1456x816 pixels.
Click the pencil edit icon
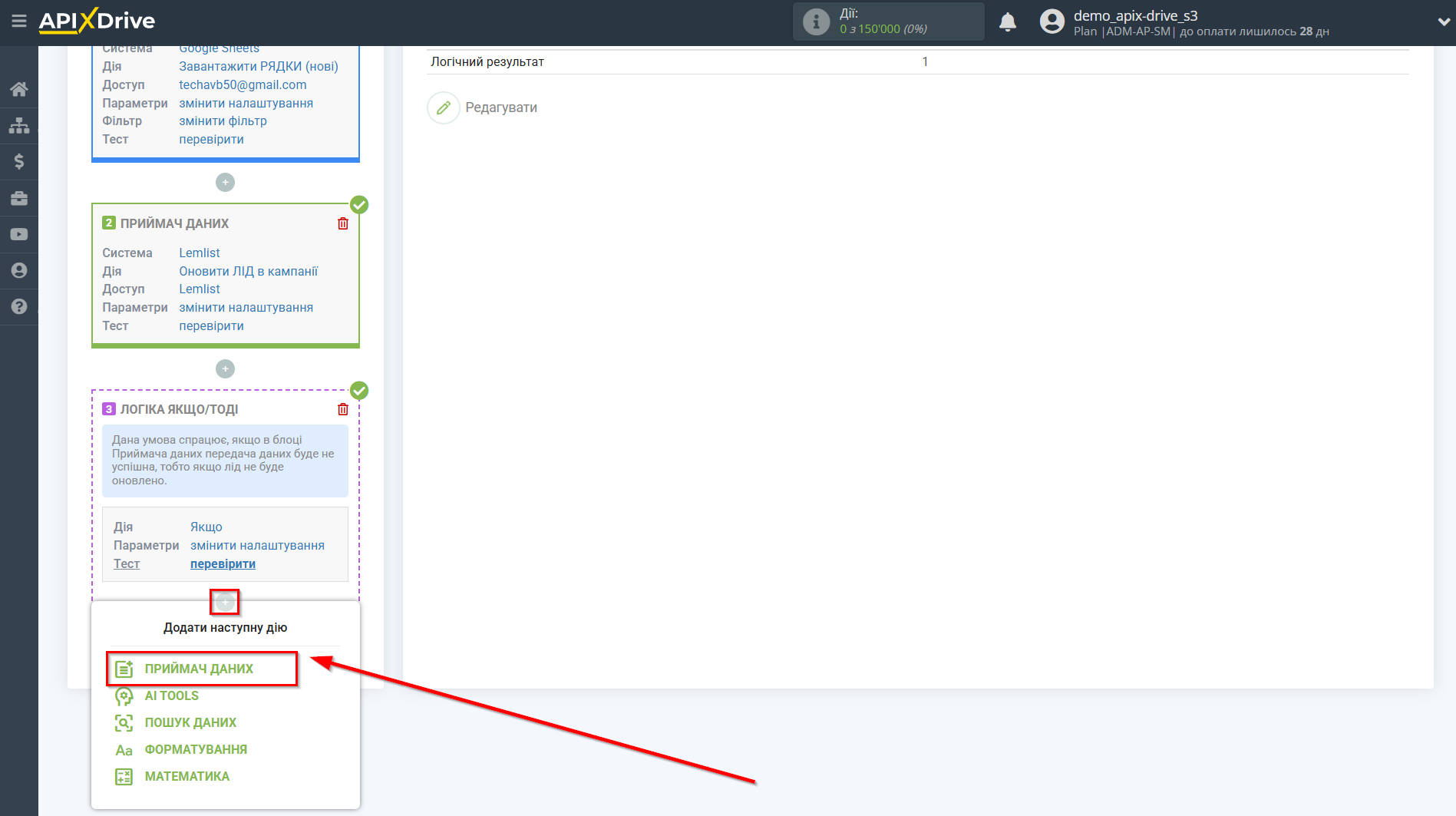click(443, 107)
